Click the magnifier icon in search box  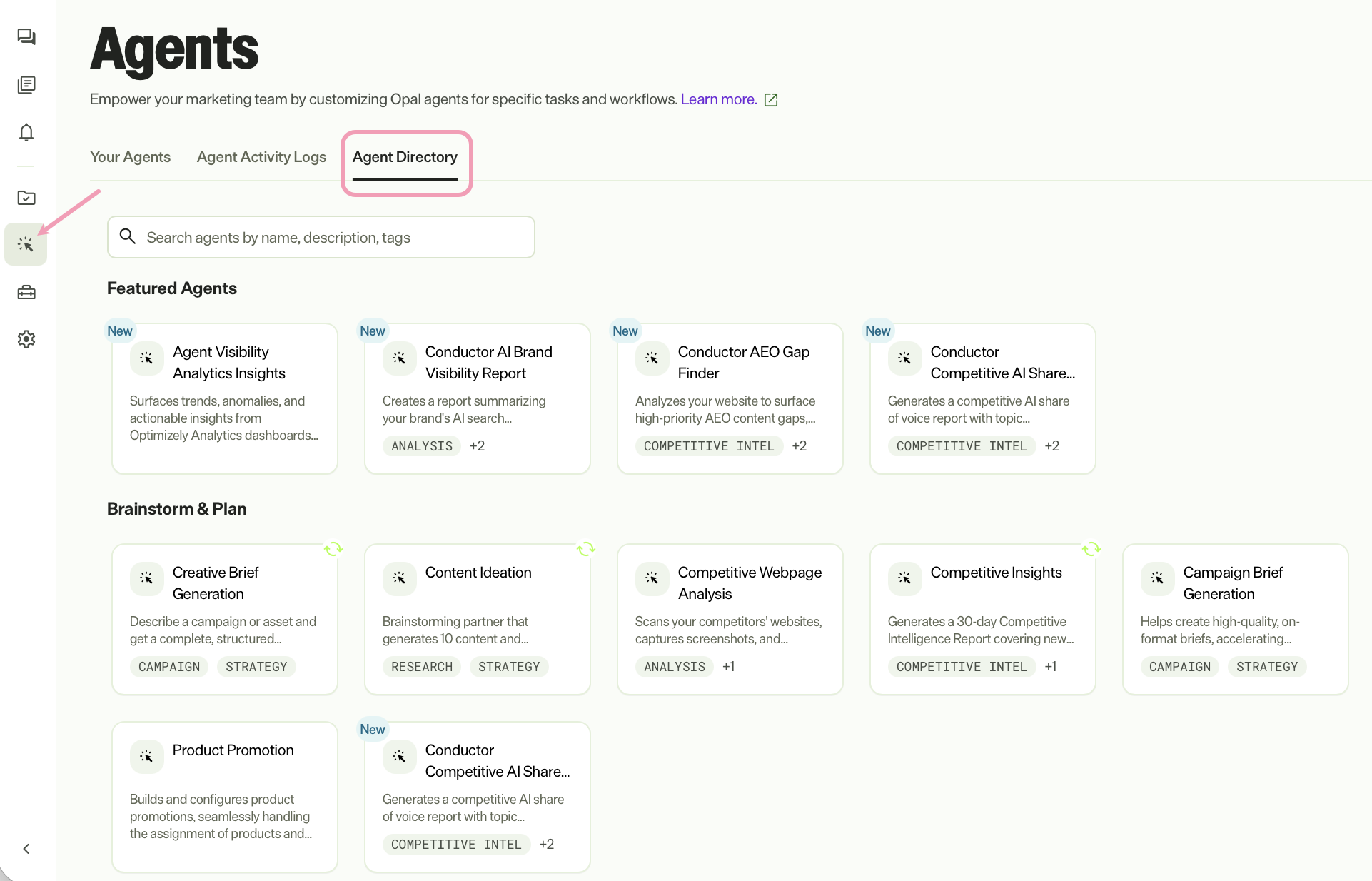128,236
